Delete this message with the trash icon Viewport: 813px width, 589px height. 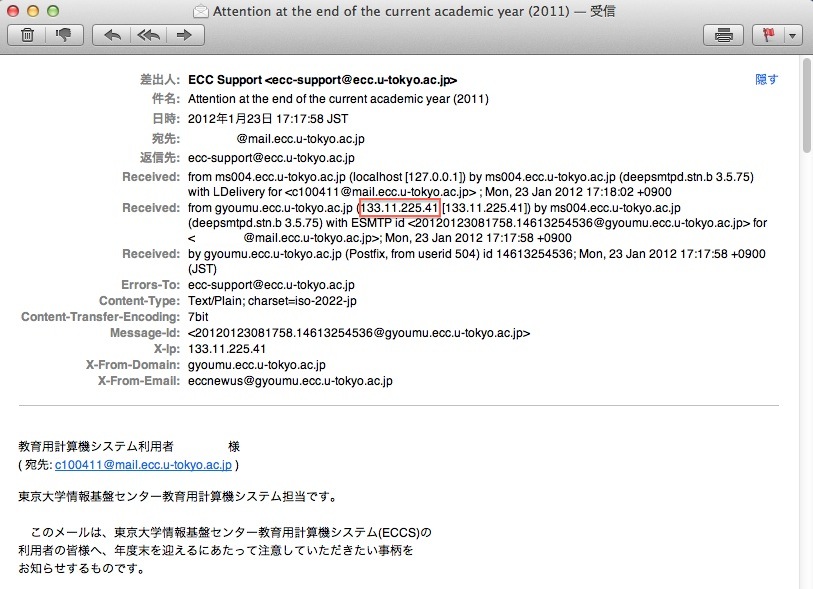(x=27, y=35)
